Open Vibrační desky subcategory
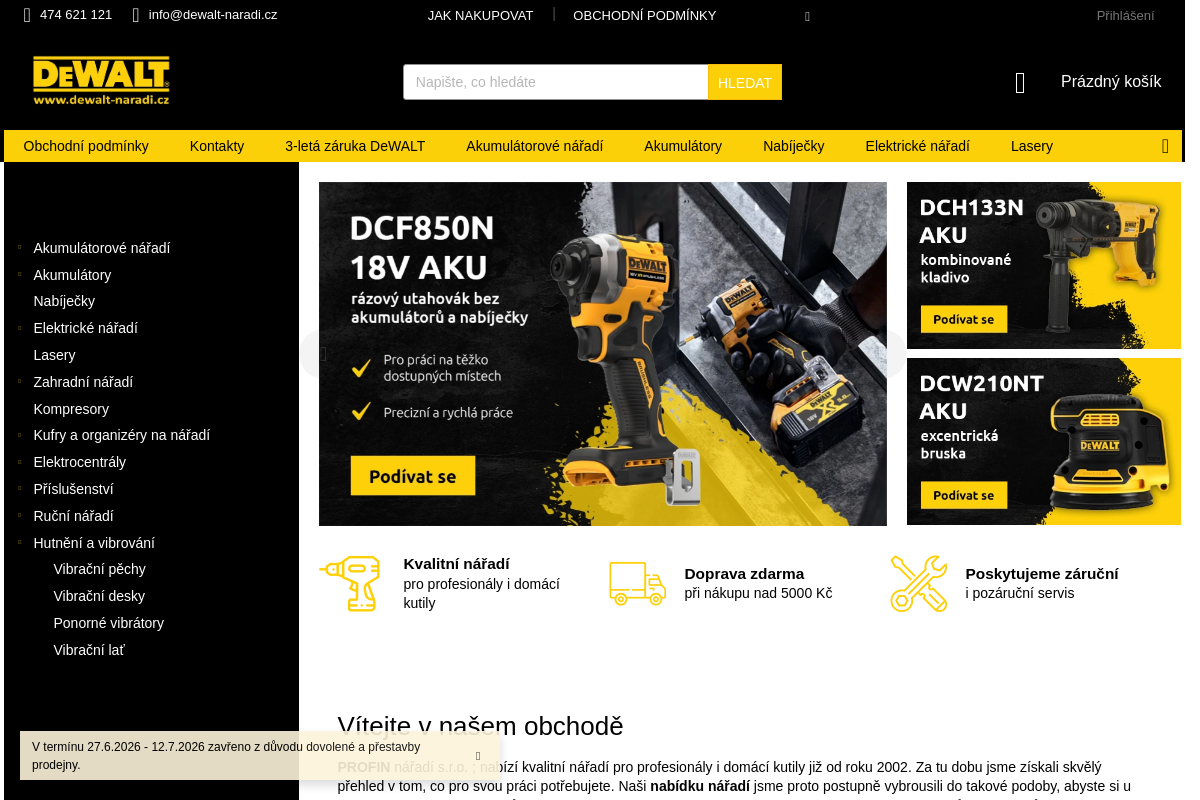 coord(99,596)
